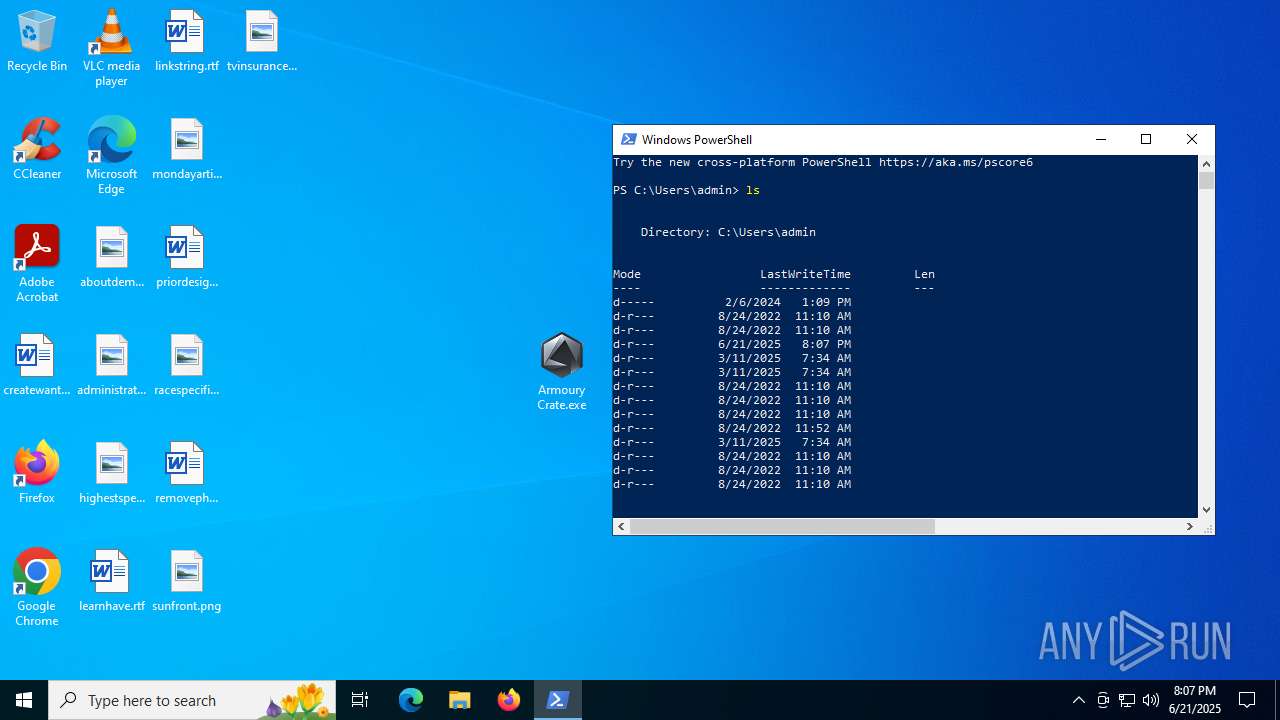Screen dimensions: 1280x720
Task: Click the 'Directory: C:\Users\admin' line
Action: [x=728, y=232]
